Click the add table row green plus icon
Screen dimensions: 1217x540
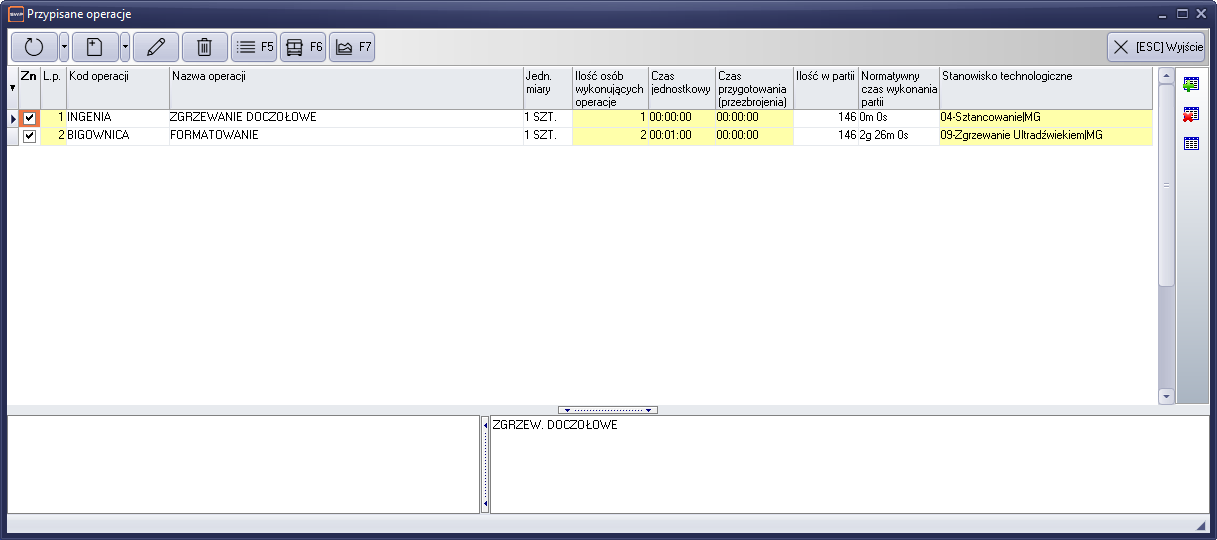tap(1191, 84)
